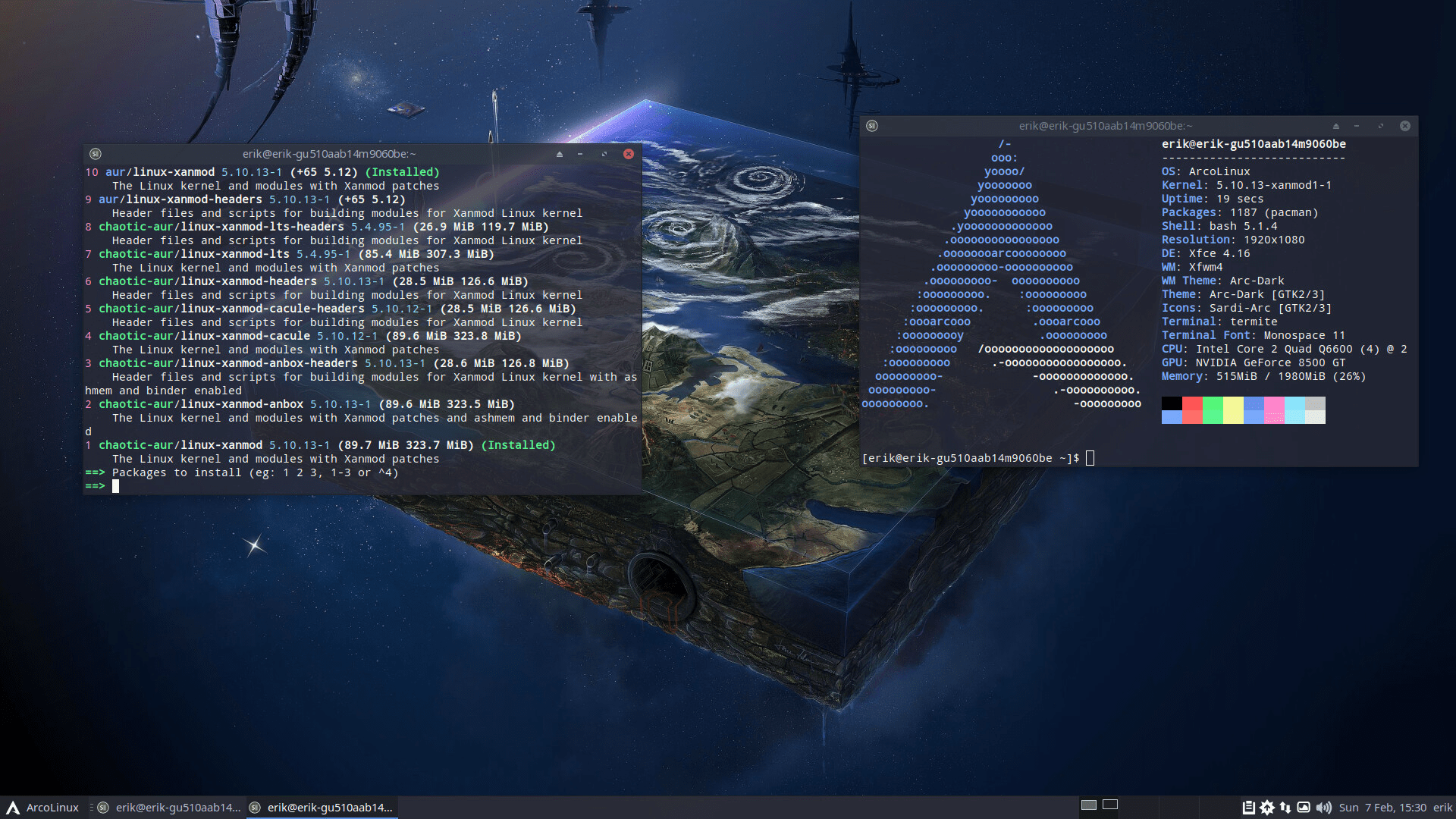Click entry 10 aur/linux-xanmod

[262, 172]
